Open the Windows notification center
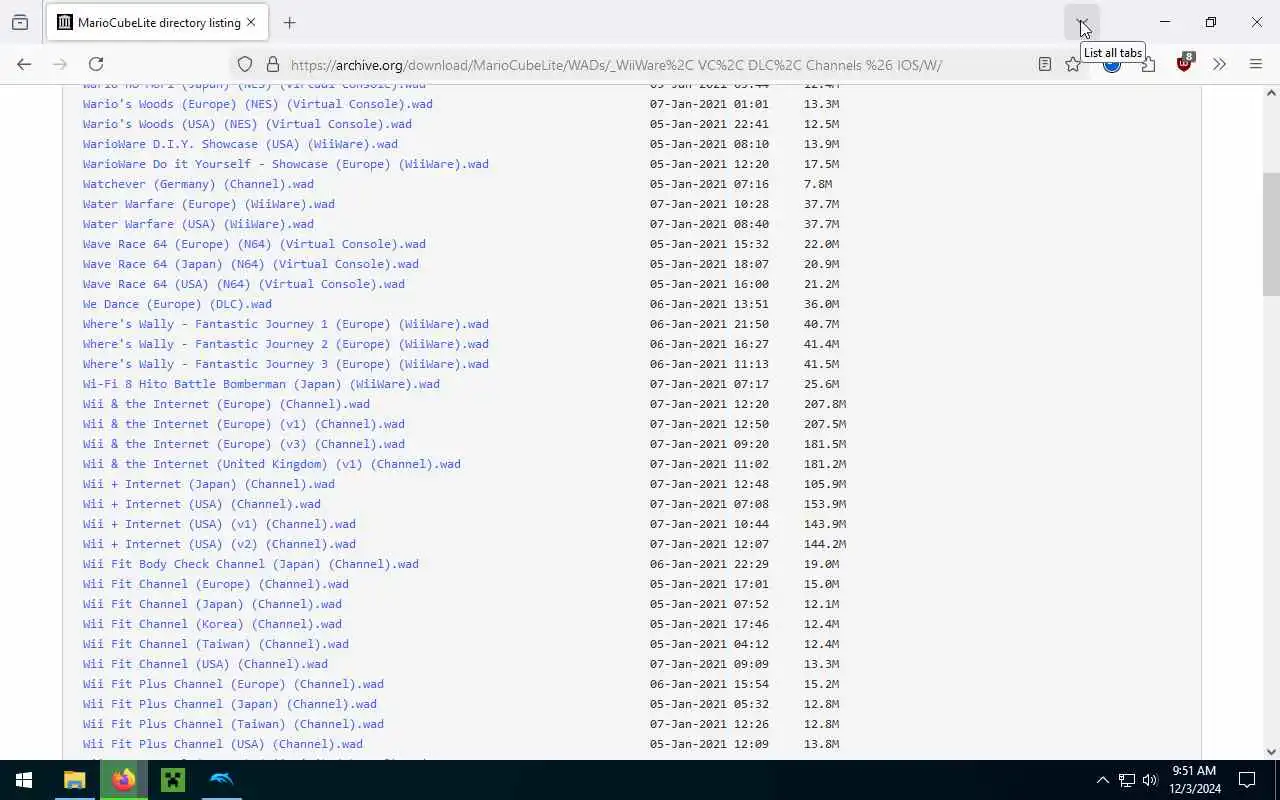 coord(1247,780)
